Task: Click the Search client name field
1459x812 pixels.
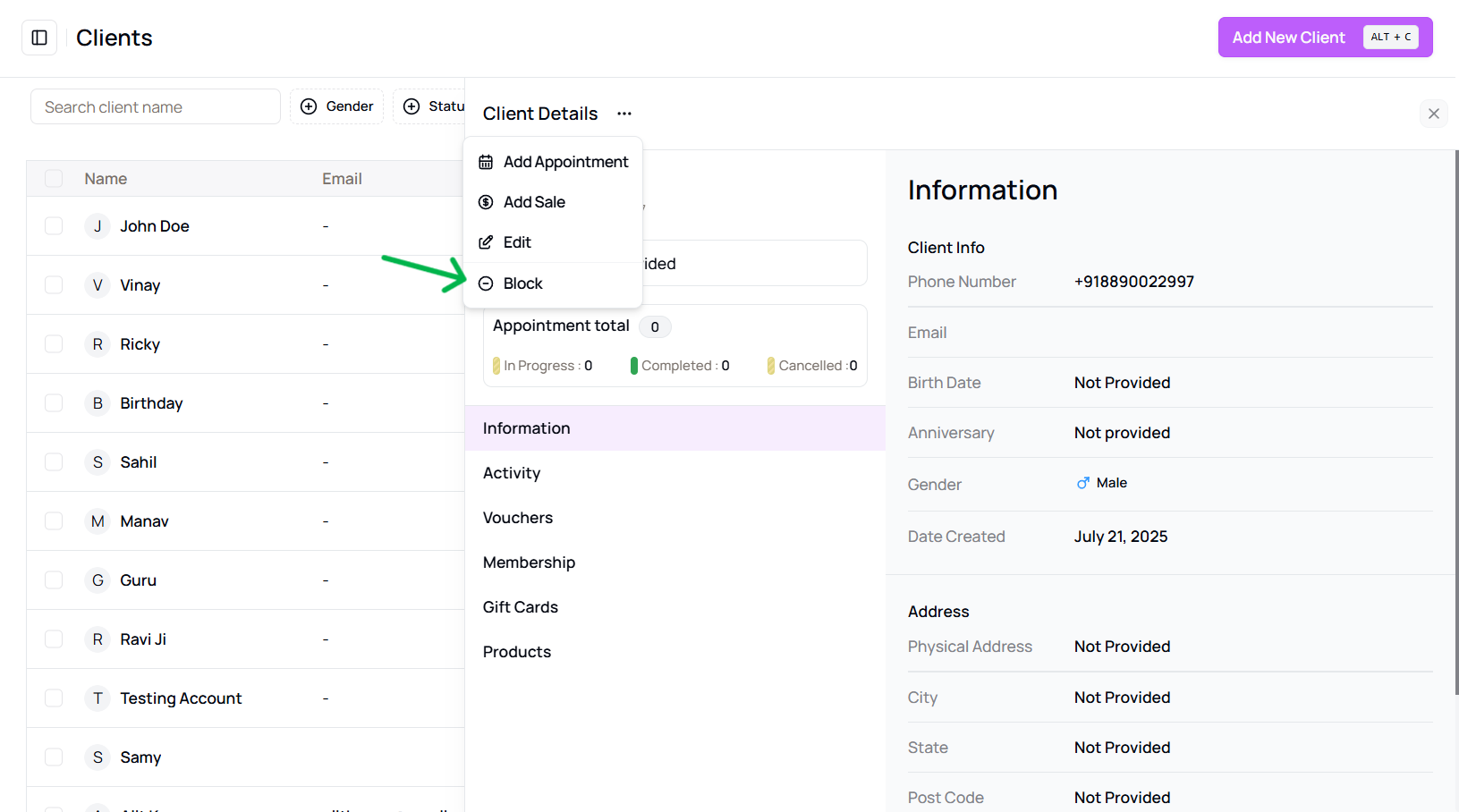Action: (x=156, y=107)
